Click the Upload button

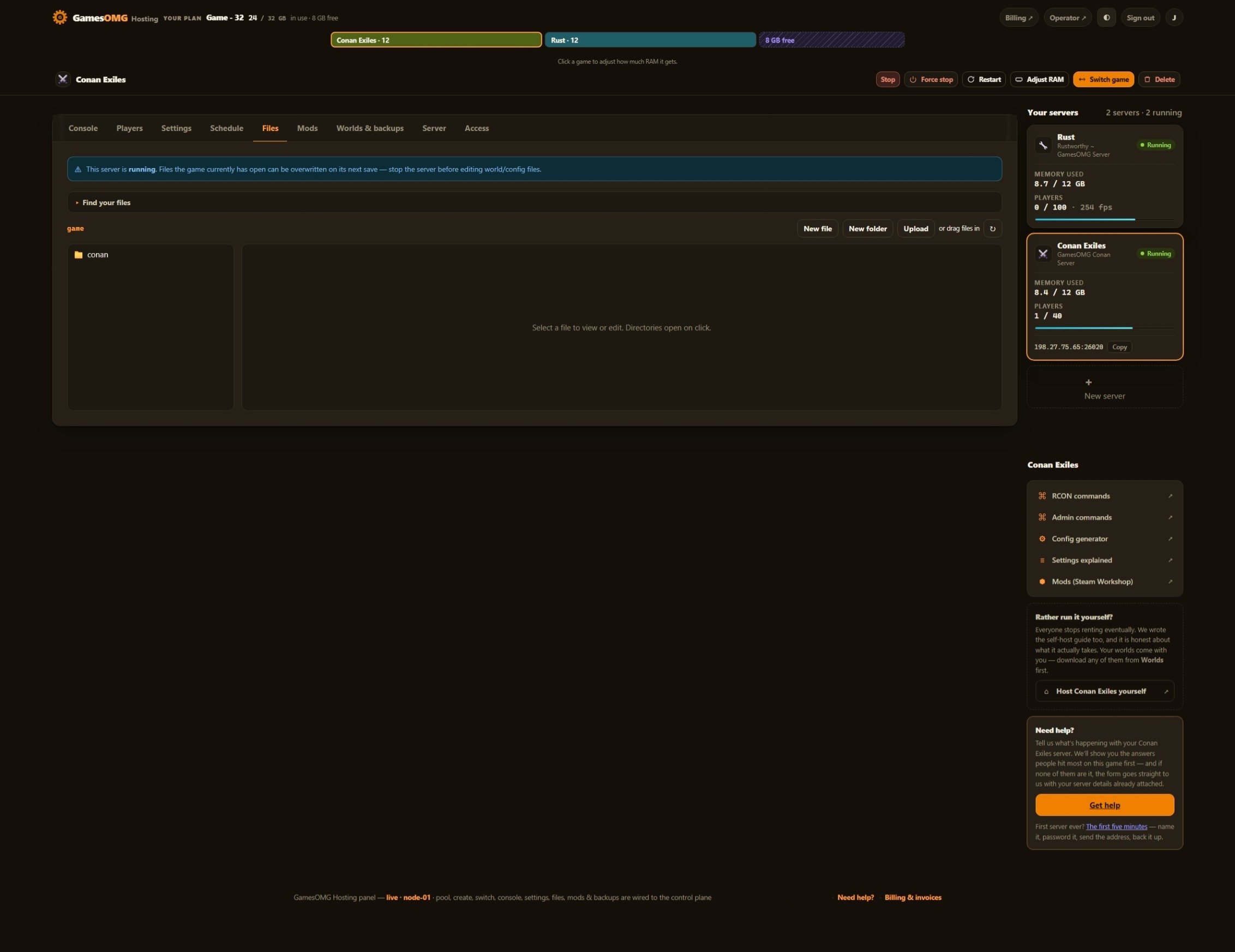916,229
